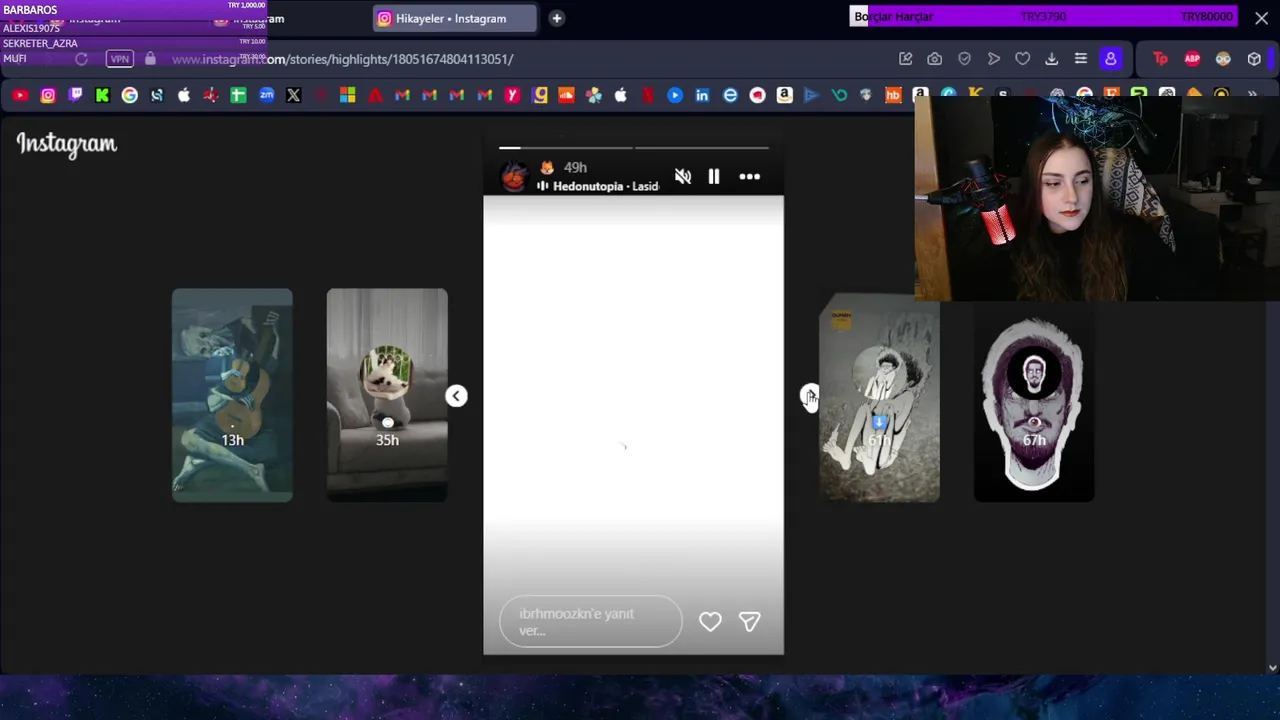Open the orange hb bookmark
Screen dimensions: 1280x720
(x=893, y=95)
